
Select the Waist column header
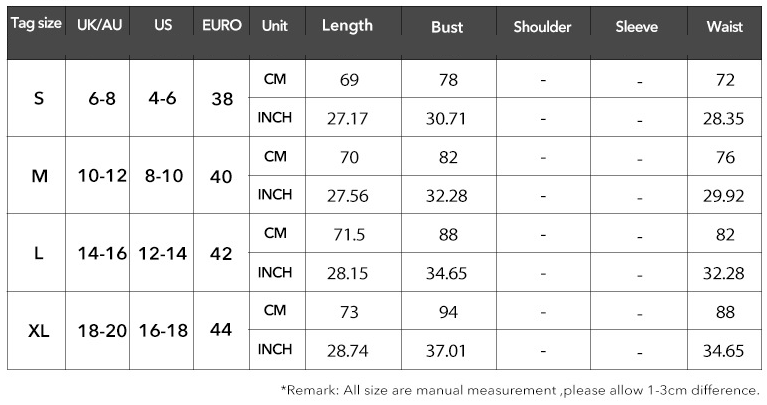[x=724, y=27]
